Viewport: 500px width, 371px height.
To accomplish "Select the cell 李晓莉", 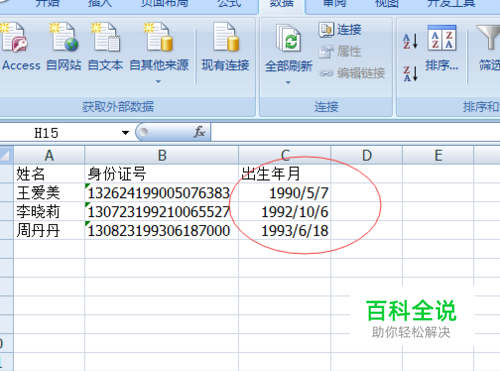I will pos(49,211).
